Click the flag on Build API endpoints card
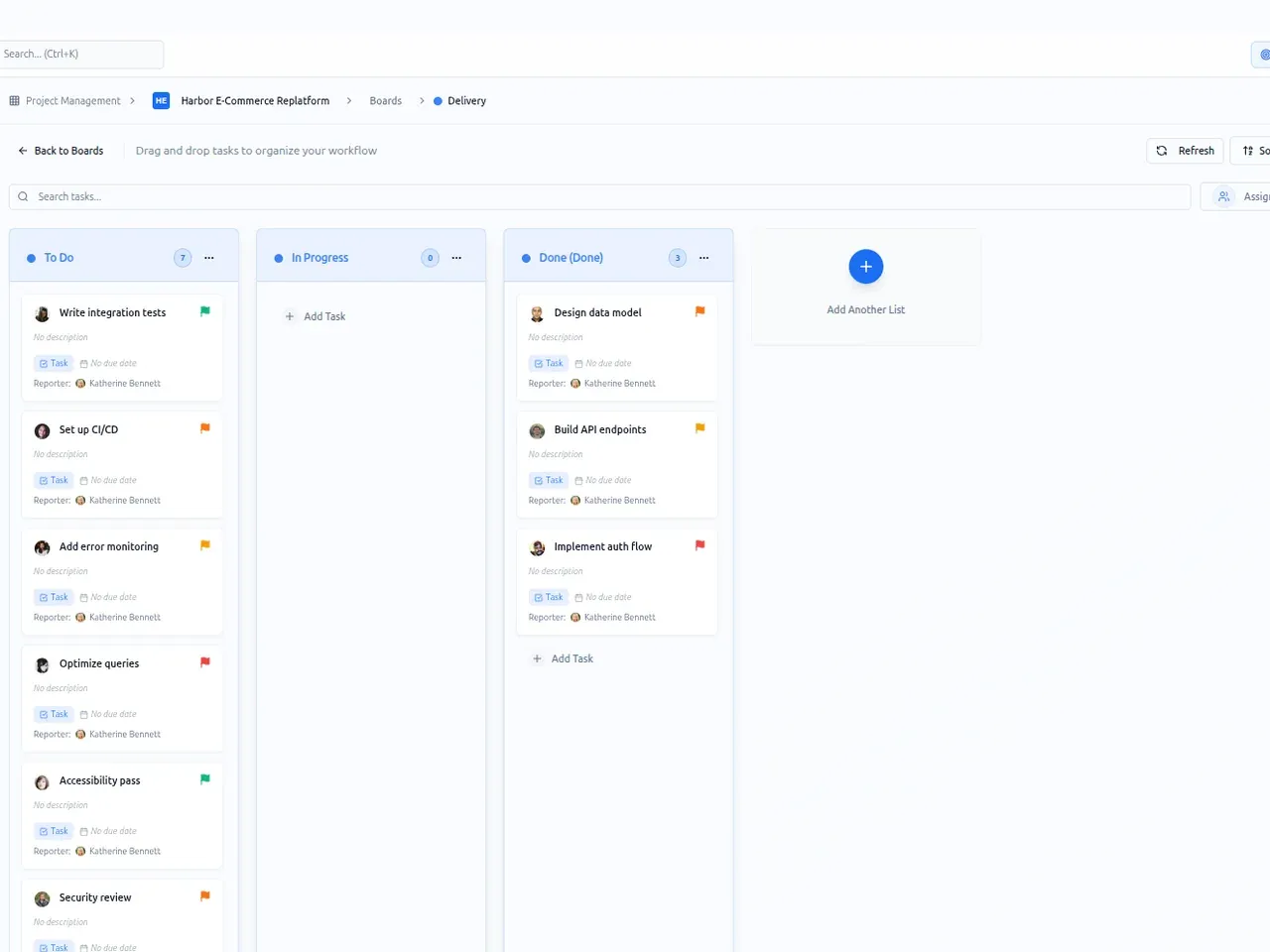This screenshot has width=1270, height=952. pyautogui.click(x=700, y=428)
